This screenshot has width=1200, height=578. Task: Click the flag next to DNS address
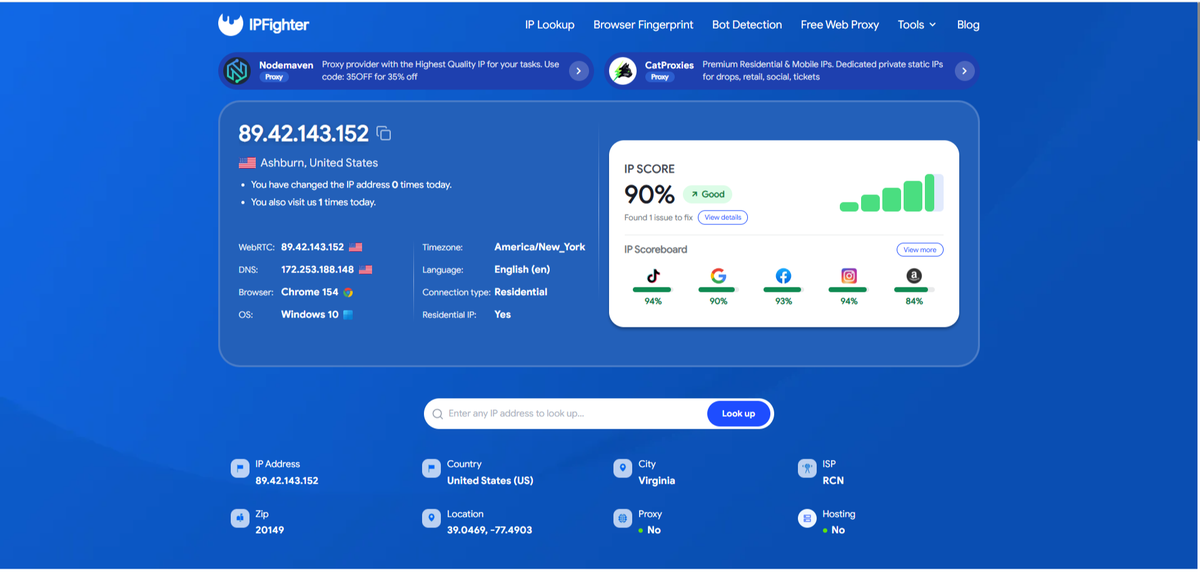(x=365, y=270)
